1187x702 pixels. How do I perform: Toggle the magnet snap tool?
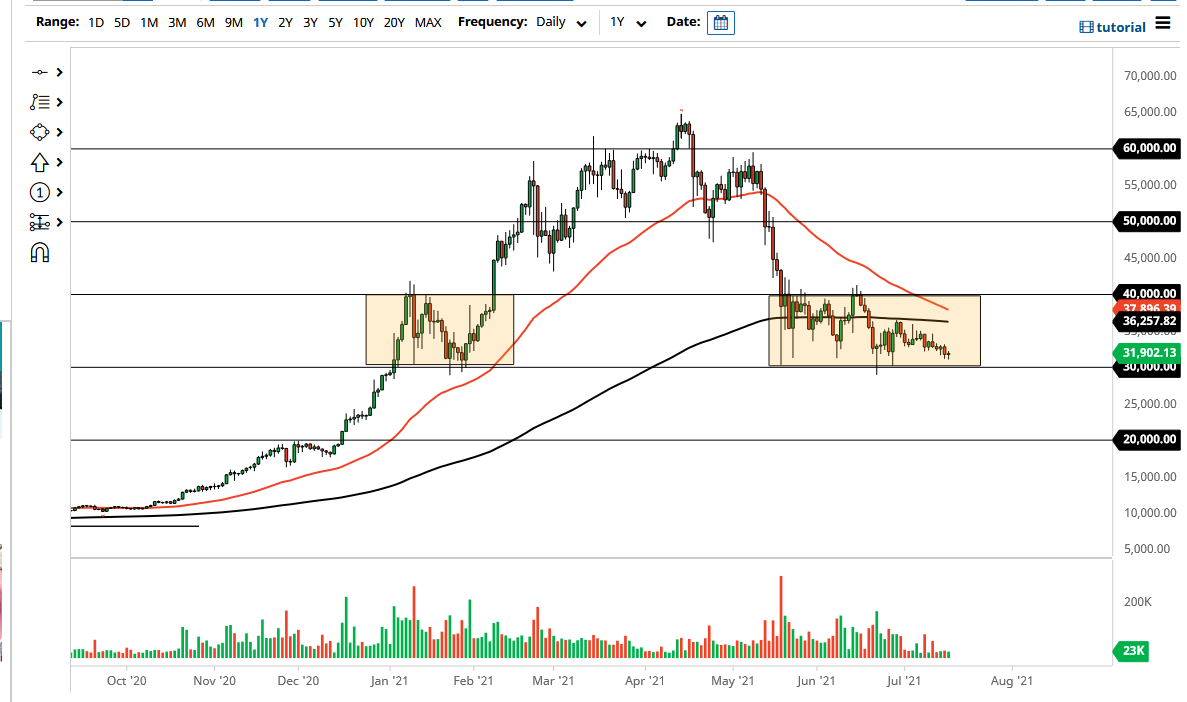pos(40,251)
